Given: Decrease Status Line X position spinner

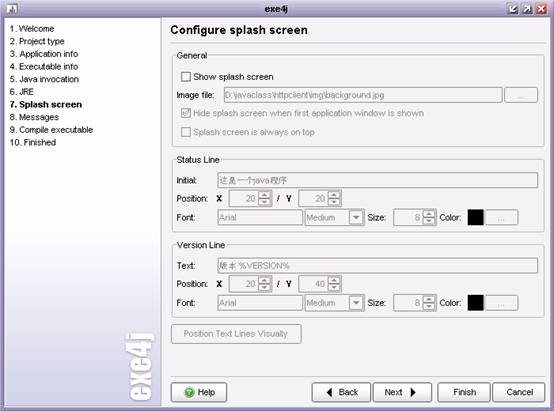Looking at the screenshot, I should point(264,202).
